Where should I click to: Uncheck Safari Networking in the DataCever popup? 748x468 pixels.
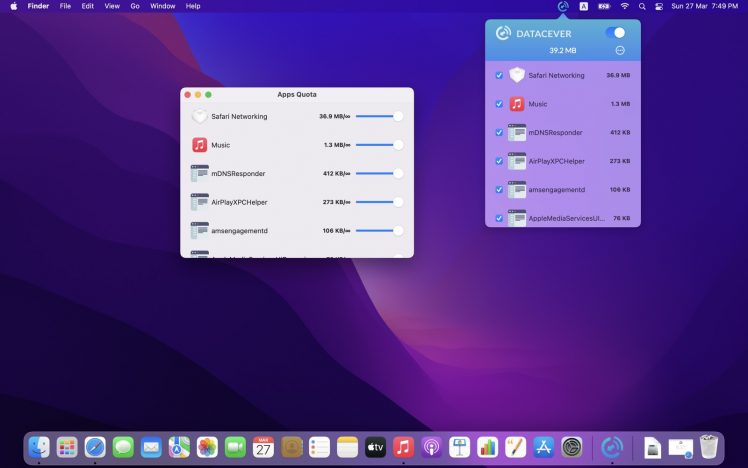click(x=499, y=75)
